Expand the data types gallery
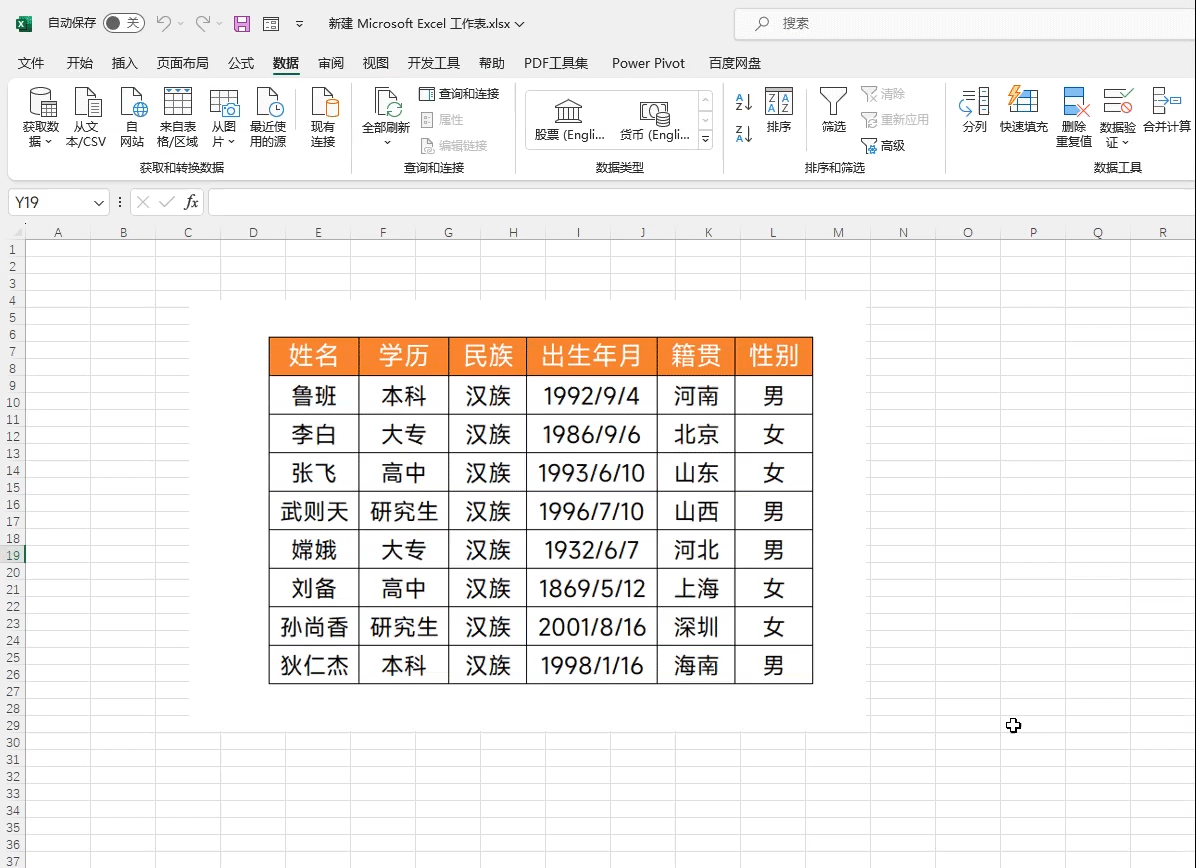 pyautogui.click(x=706, y=139)
